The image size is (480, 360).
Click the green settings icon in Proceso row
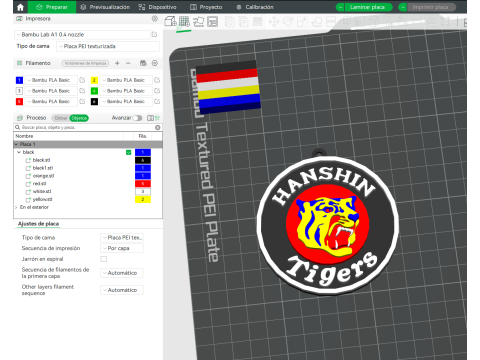point(158,118)
